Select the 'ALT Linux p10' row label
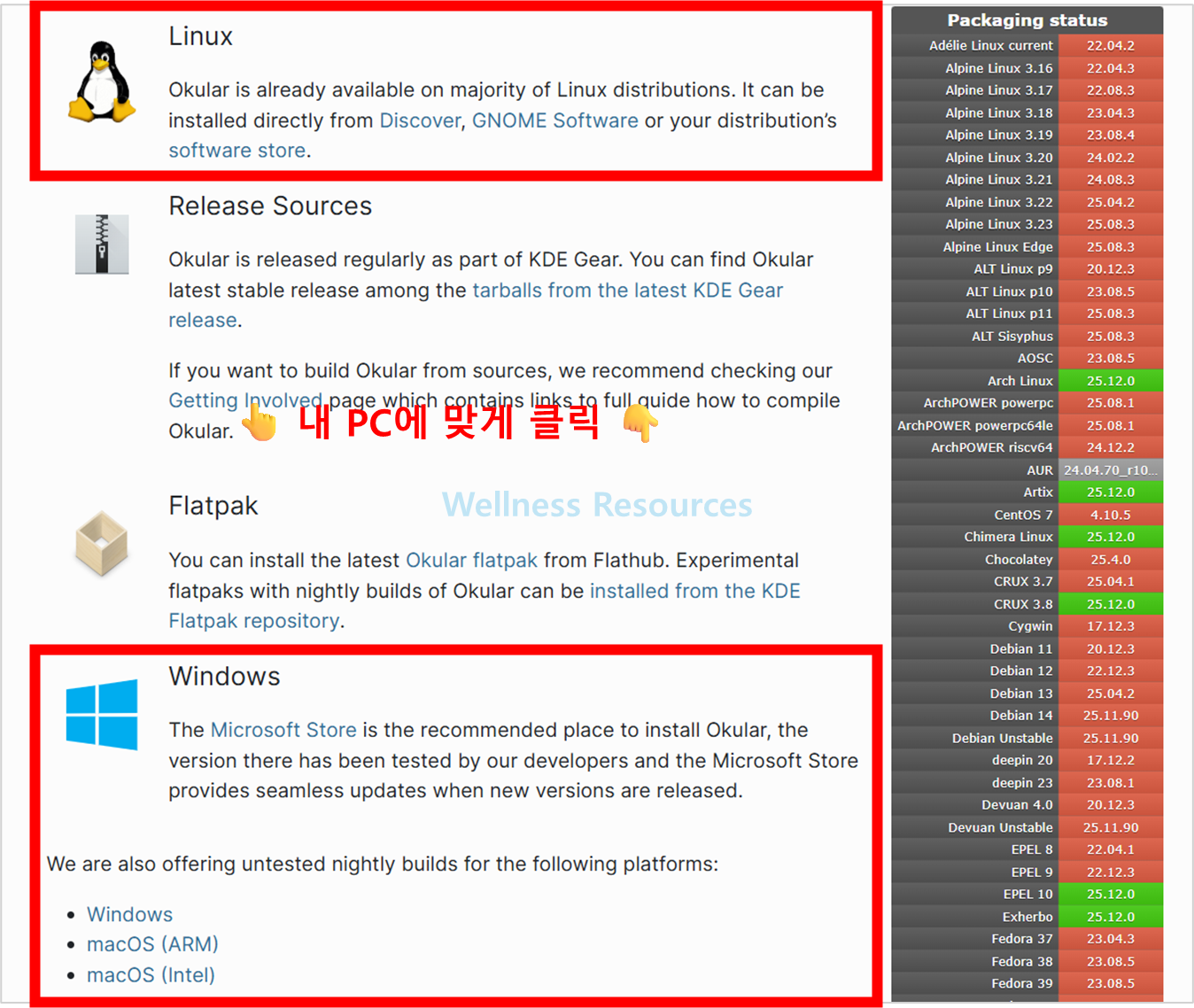The width and height of the screenshot is (1194, 1008). [1010, 291]
